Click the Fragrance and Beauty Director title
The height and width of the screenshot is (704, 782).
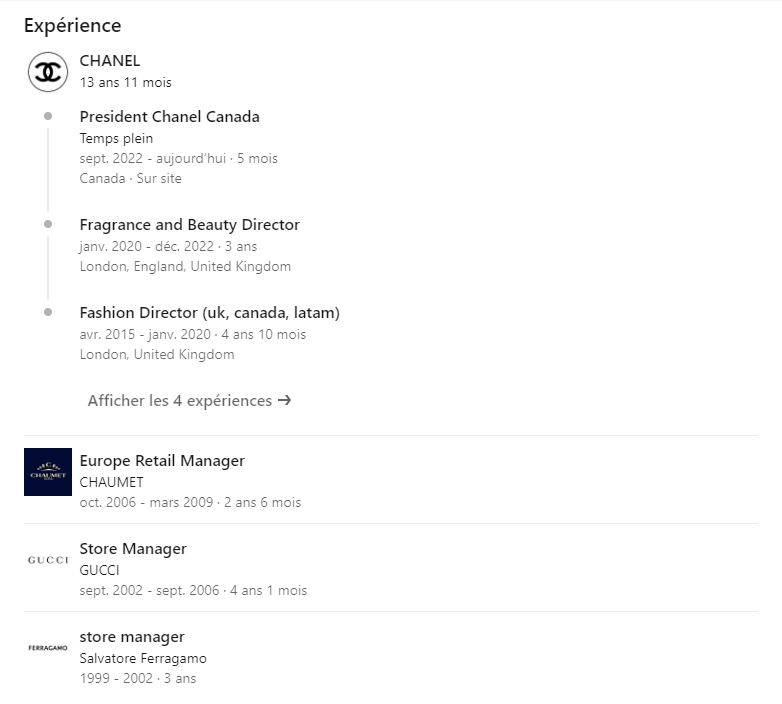coord(190,225)
